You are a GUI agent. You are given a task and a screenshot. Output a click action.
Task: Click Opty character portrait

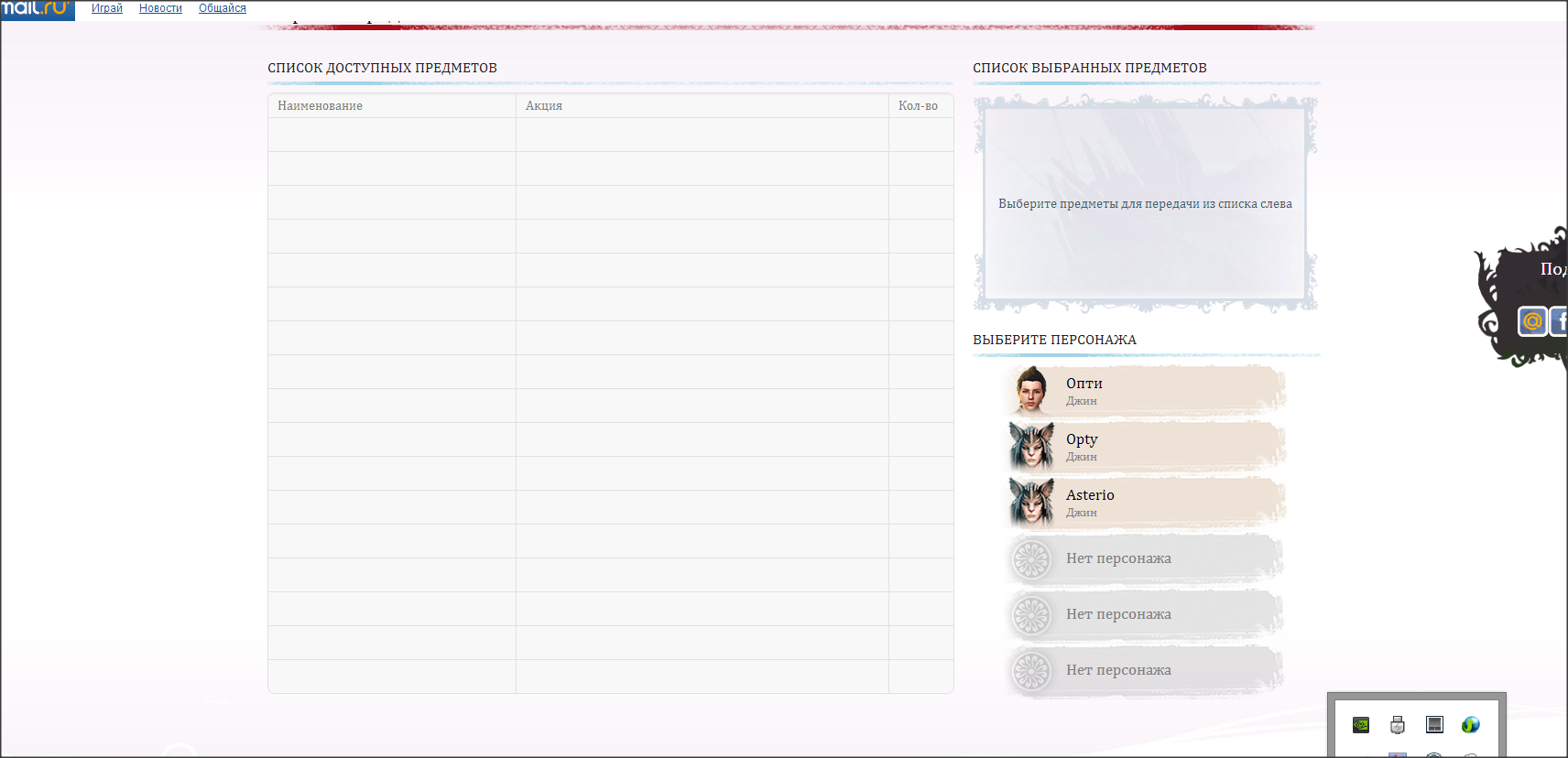tap(1032, 447)
